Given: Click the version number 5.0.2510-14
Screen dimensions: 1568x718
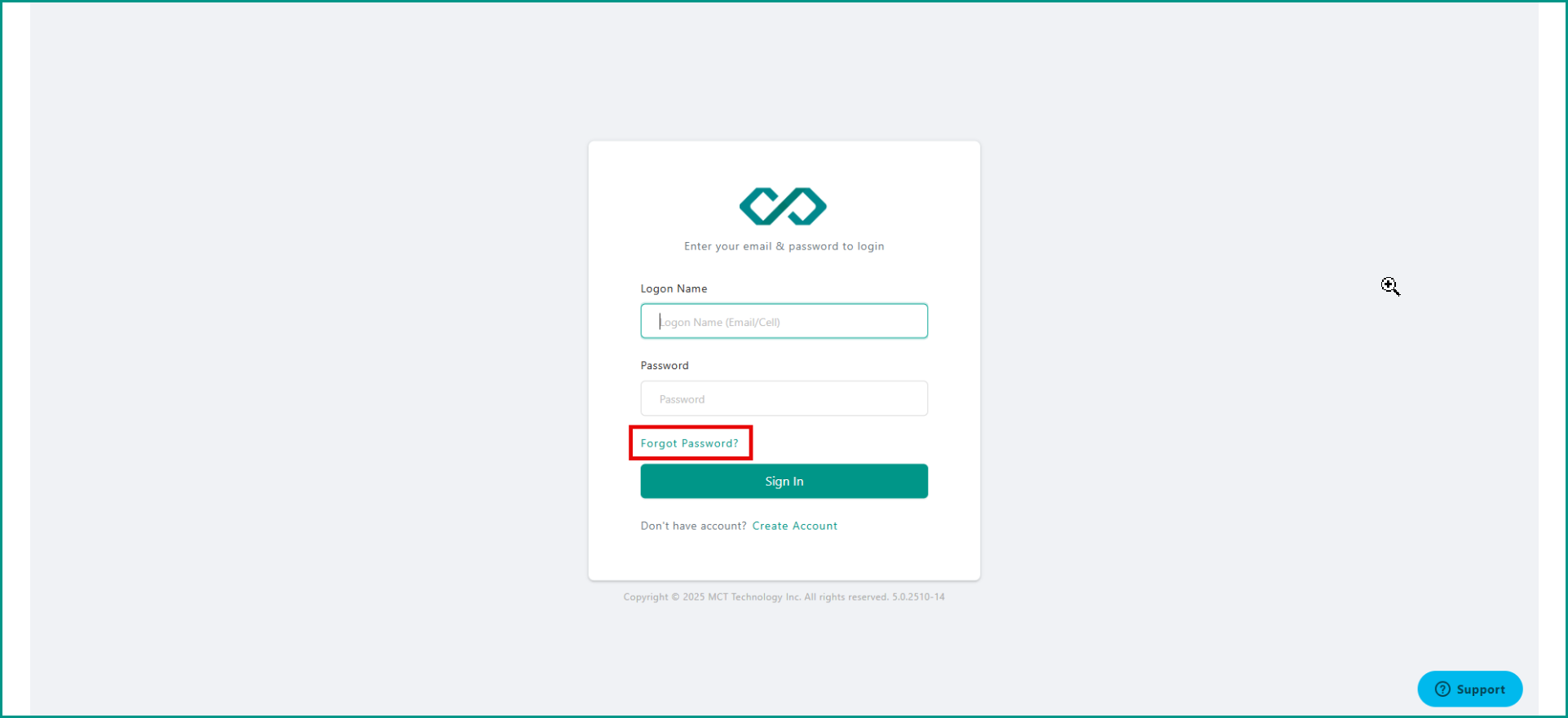Looking at the screenshot, I should [918, 597].
